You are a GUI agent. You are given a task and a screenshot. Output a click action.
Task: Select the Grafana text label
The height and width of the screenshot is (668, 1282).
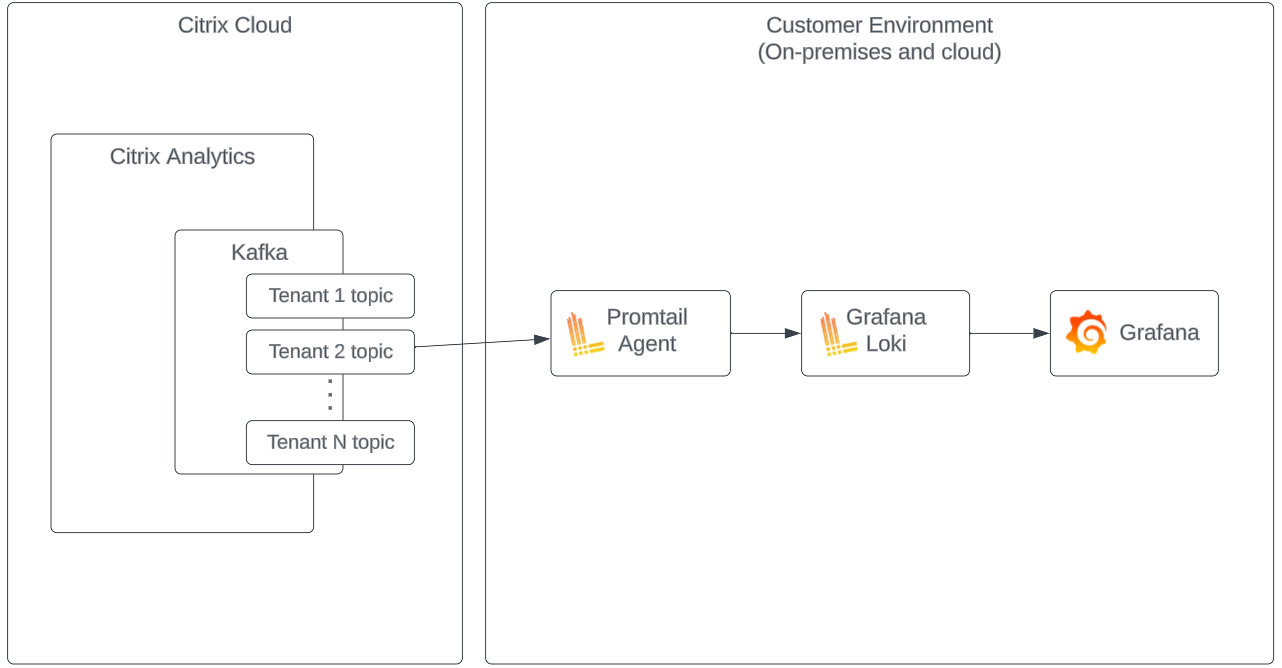tap(1159, 333)
